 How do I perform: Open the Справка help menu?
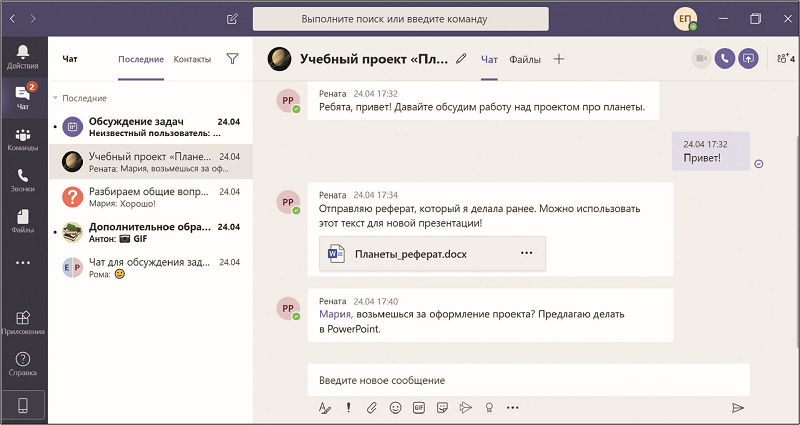point(23,364)
